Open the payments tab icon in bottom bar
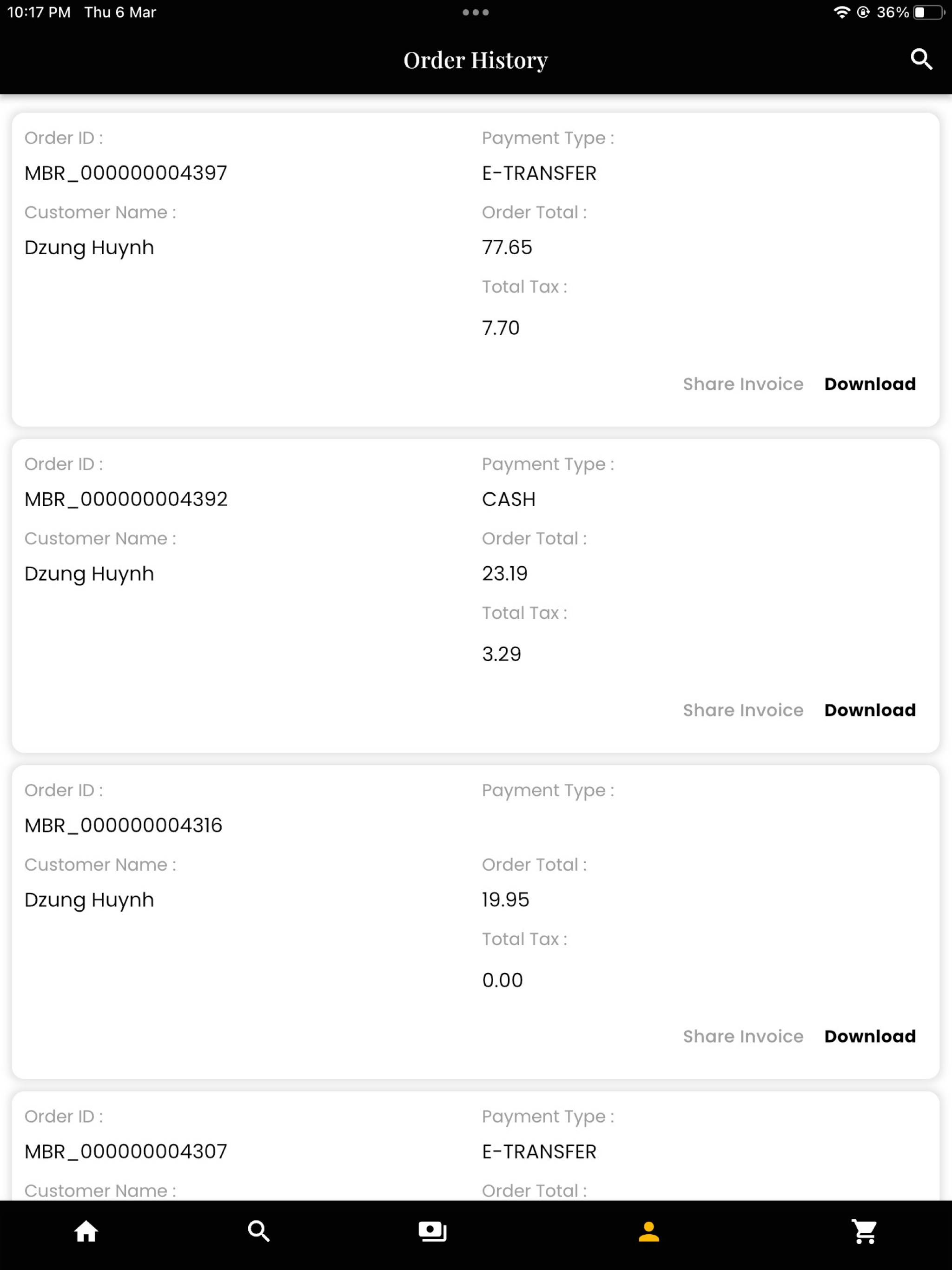The height and width of the screenshot is (1270, 952). pos(432,1231)
